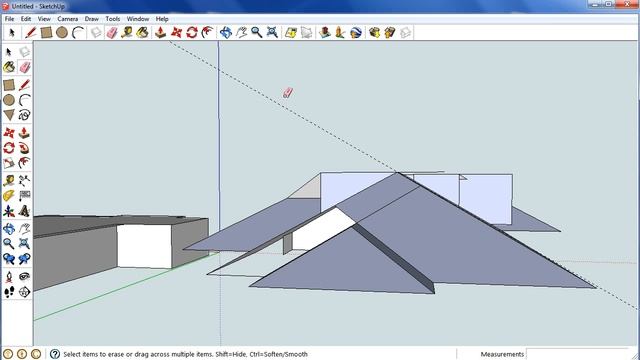Pick the Line pencil tool in top toolbar
This screenshot has height=360, width=640.
point(31,33)
